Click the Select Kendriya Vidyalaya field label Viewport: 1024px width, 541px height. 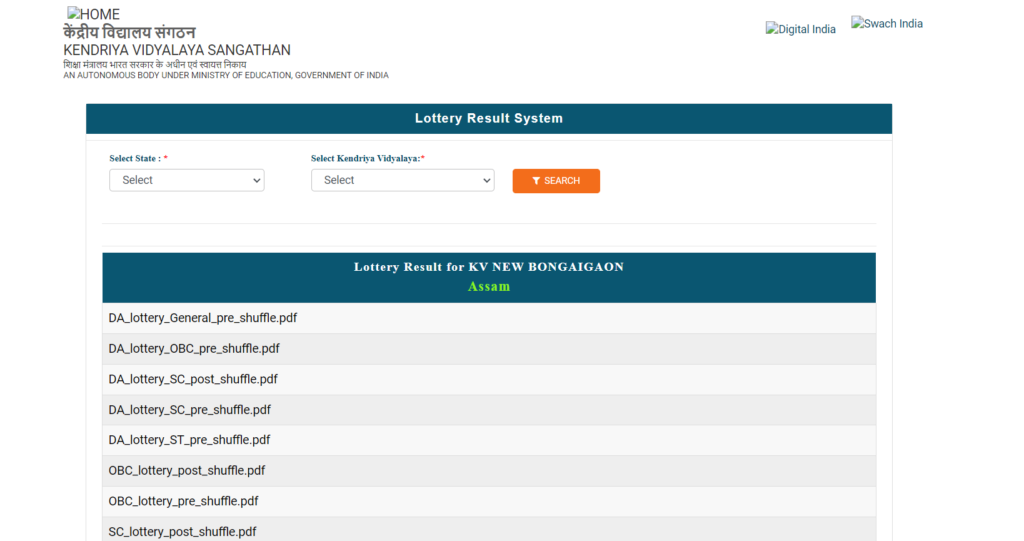(x=368, y=158)
